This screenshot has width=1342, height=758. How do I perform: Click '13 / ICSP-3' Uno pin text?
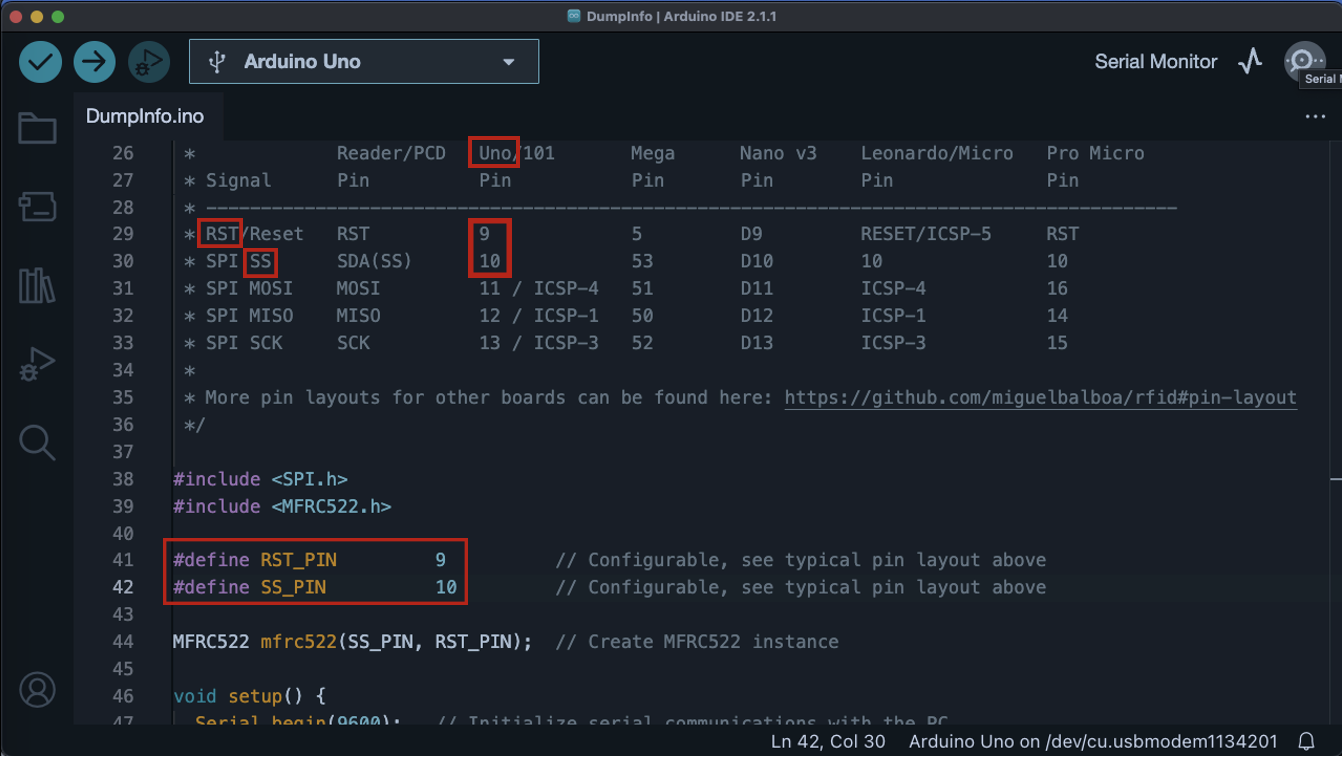539,342
